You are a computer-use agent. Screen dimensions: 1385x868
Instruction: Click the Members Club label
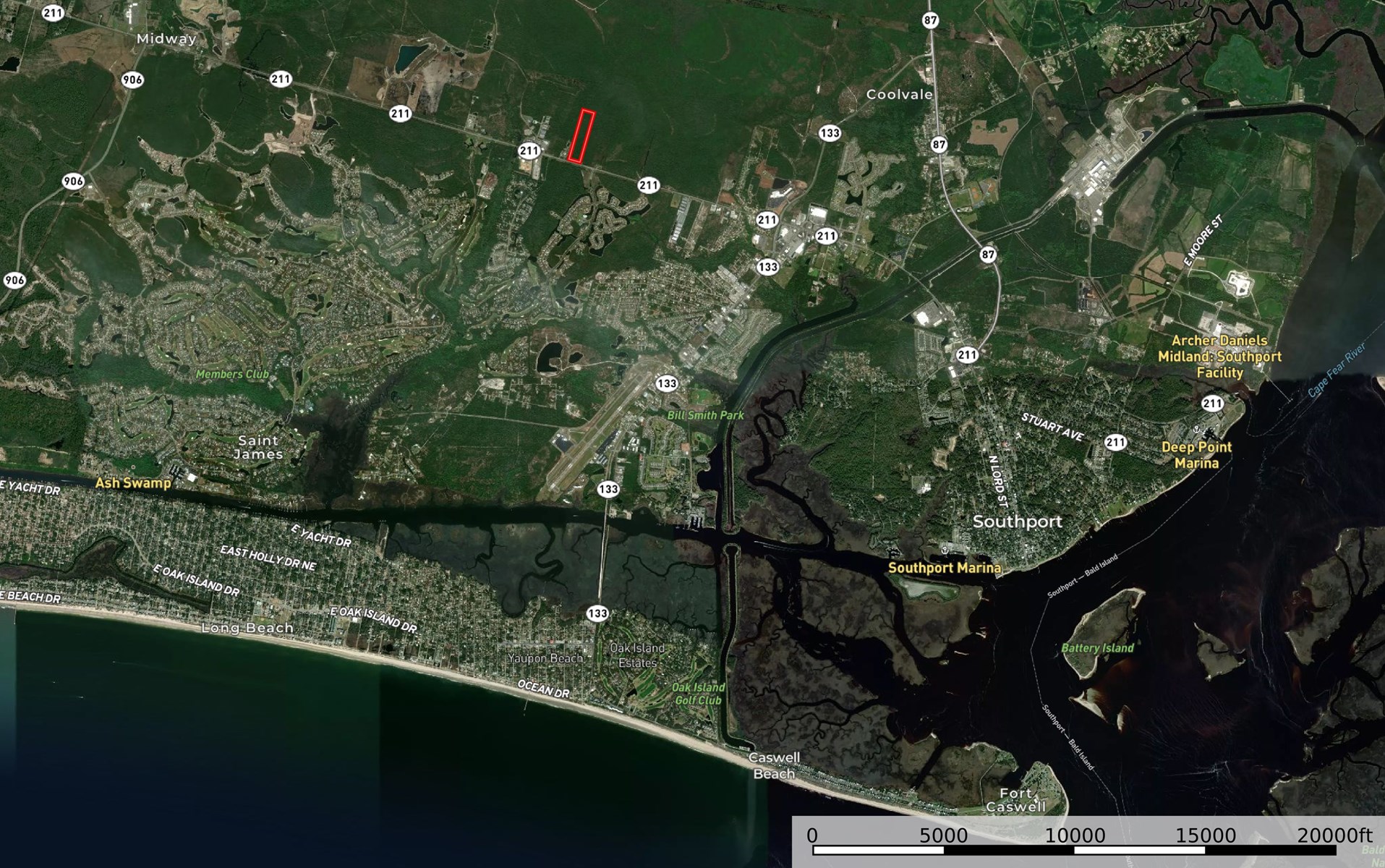tap(233, 374)
